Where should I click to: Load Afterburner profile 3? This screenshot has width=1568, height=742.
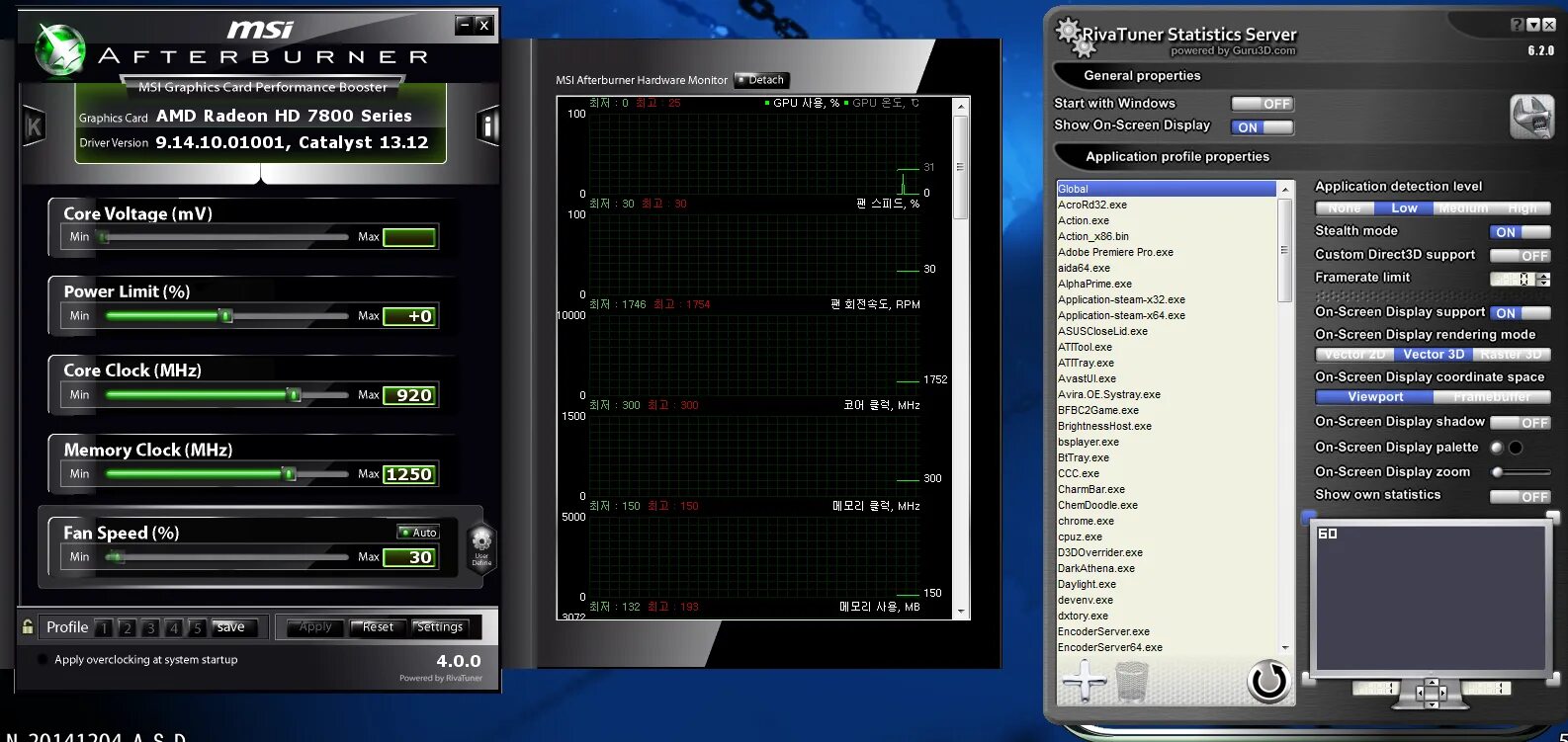point(150,628)
